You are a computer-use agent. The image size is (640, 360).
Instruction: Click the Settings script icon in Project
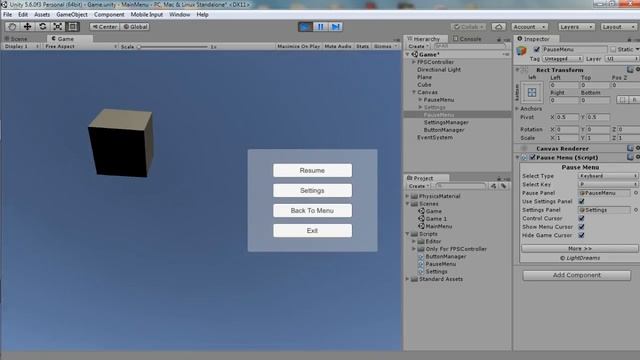click(x=421, y=271)
